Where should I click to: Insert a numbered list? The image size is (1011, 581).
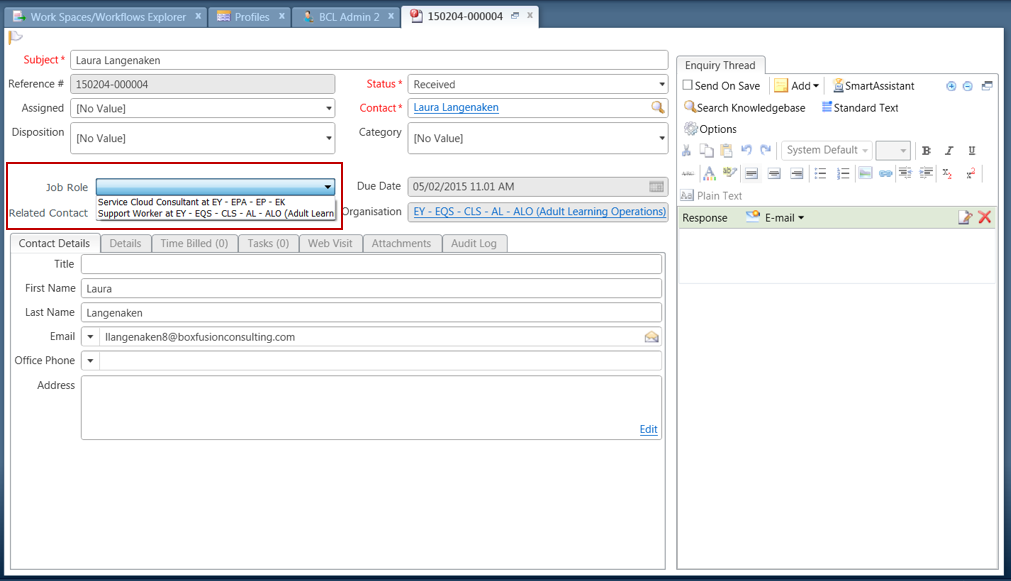pos(843,173)
